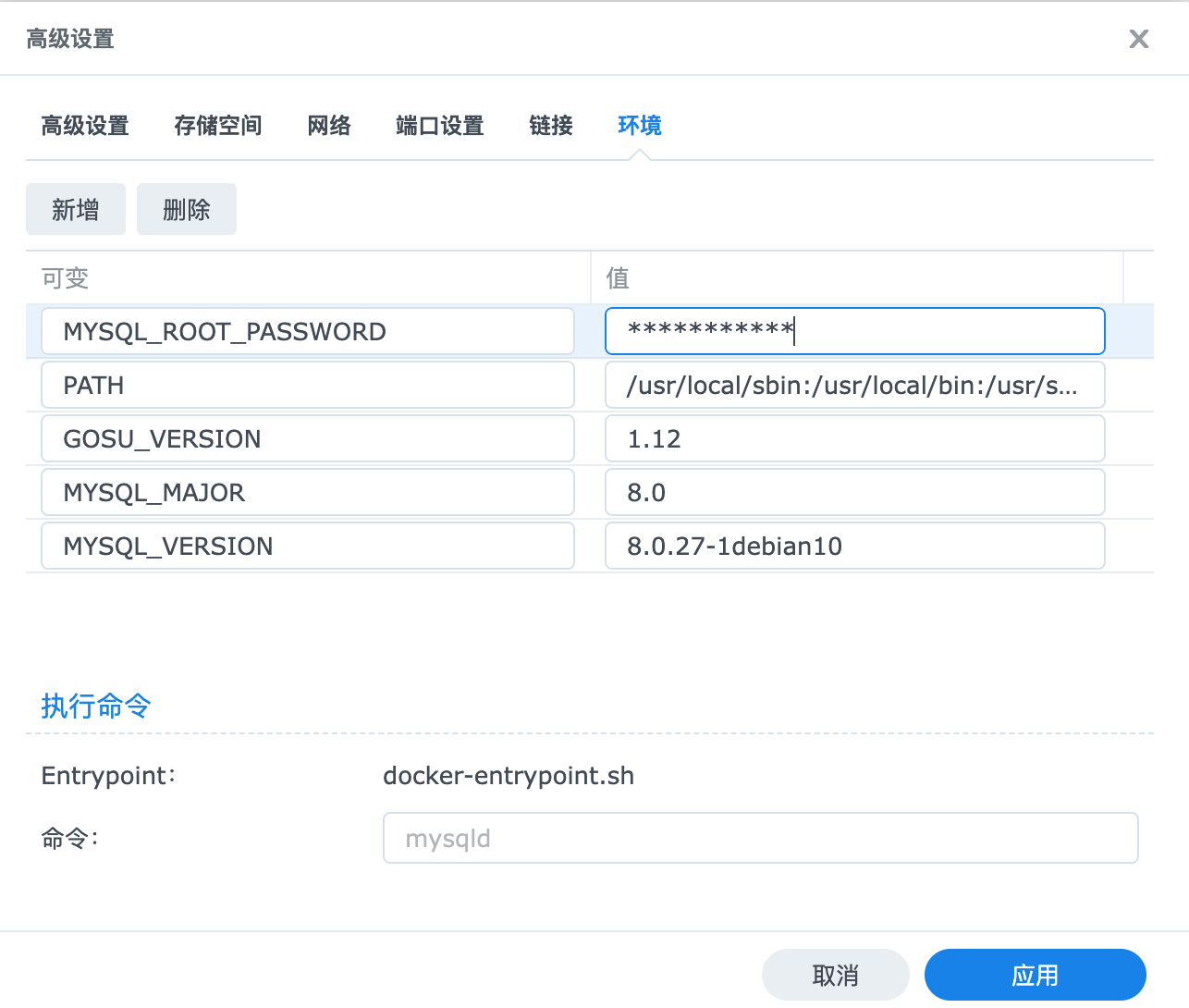Click the MYSQL_VERSION variable name field
This screenshot has width=1189, height=1008.
(308, 546)
